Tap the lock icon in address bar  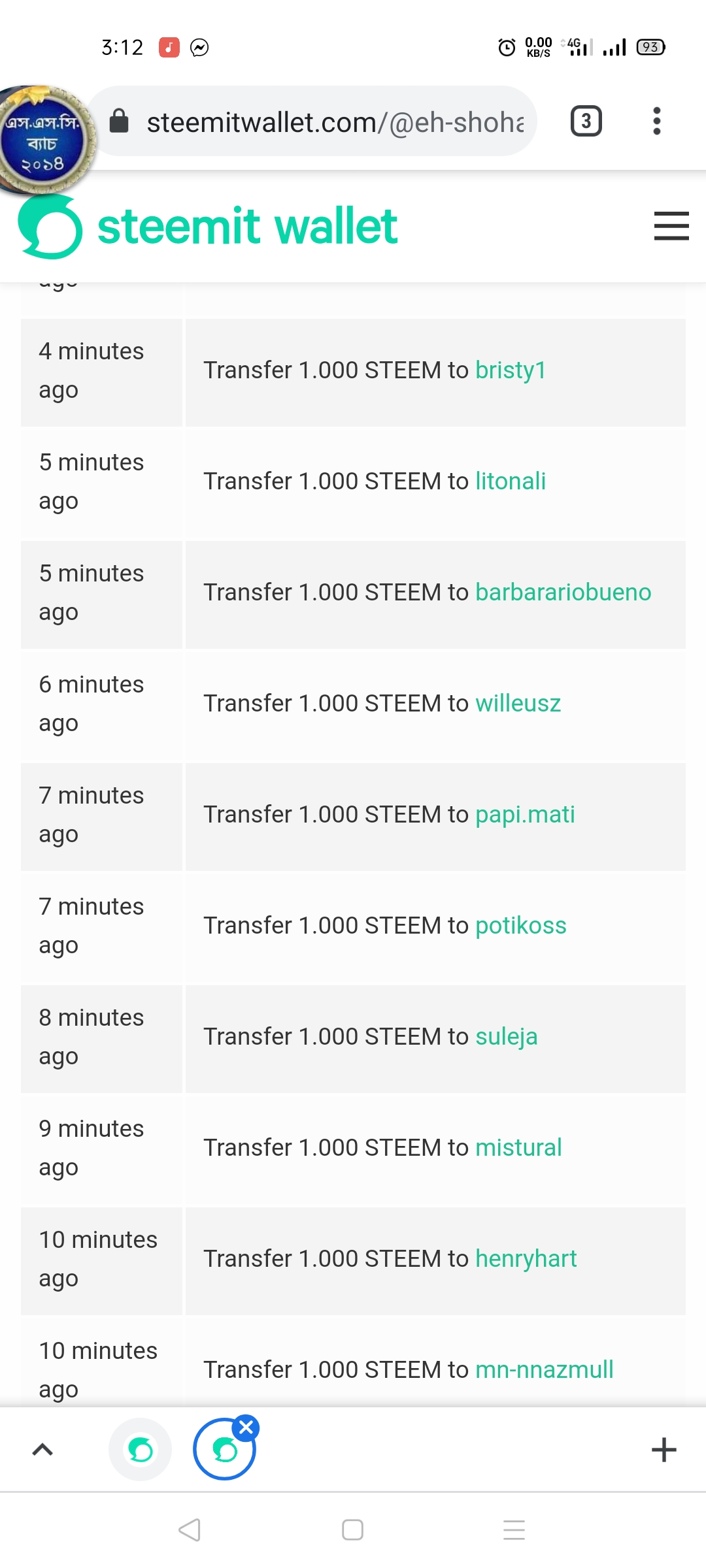(x=119, y=121)
